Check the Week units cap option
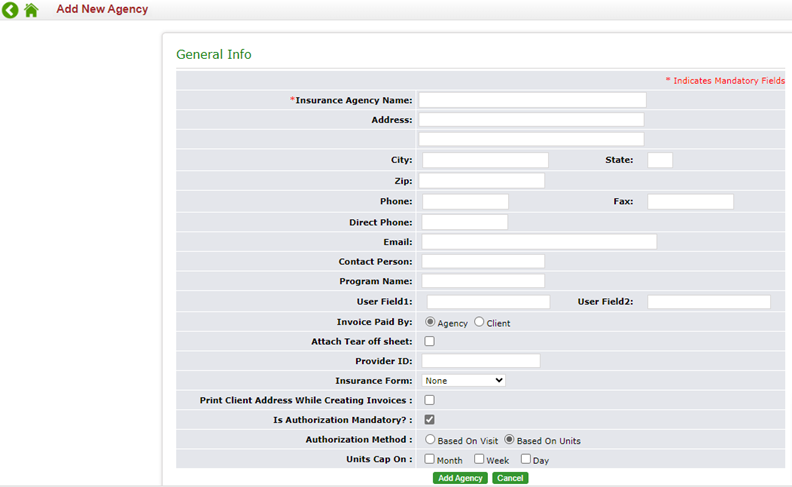792x487 pixels. click(479, 459)
